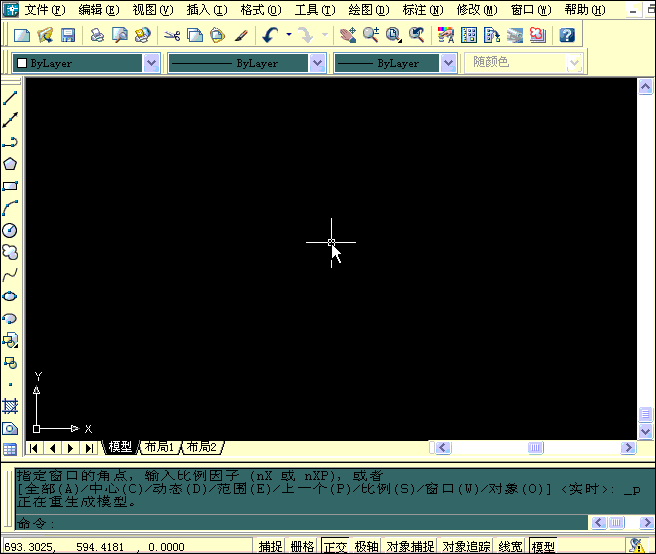The image size is (656, 554).
Task: Select the Polyline tool
Action: (10, 142)
